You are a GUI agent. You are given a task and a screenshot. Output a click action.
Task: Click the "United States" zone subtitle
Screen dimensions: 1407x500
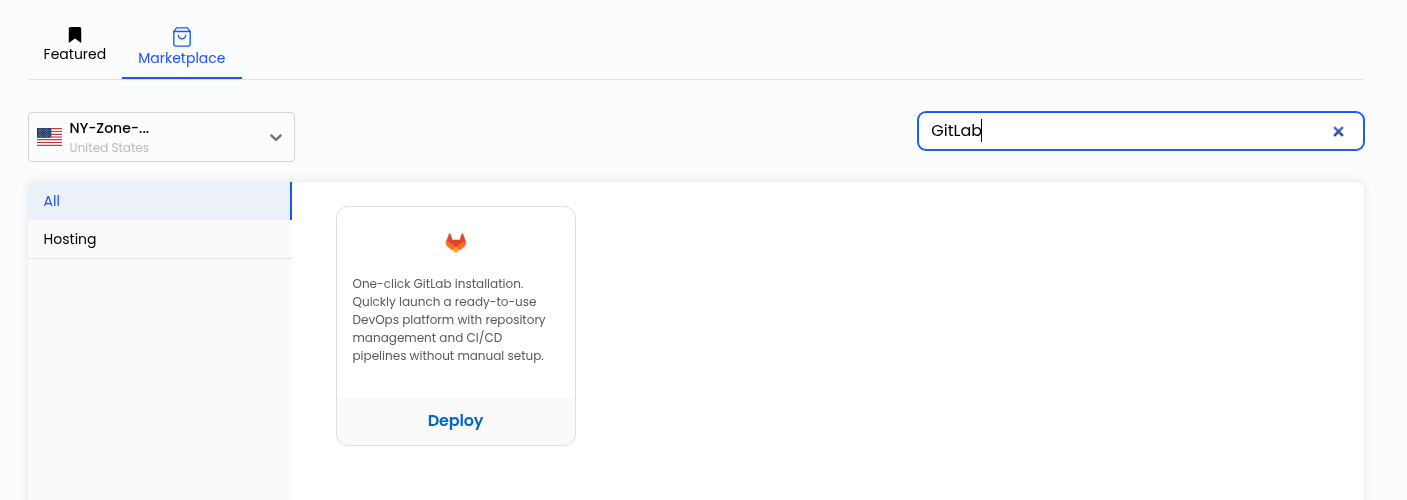pyautogui.click(x=109, y=148)
